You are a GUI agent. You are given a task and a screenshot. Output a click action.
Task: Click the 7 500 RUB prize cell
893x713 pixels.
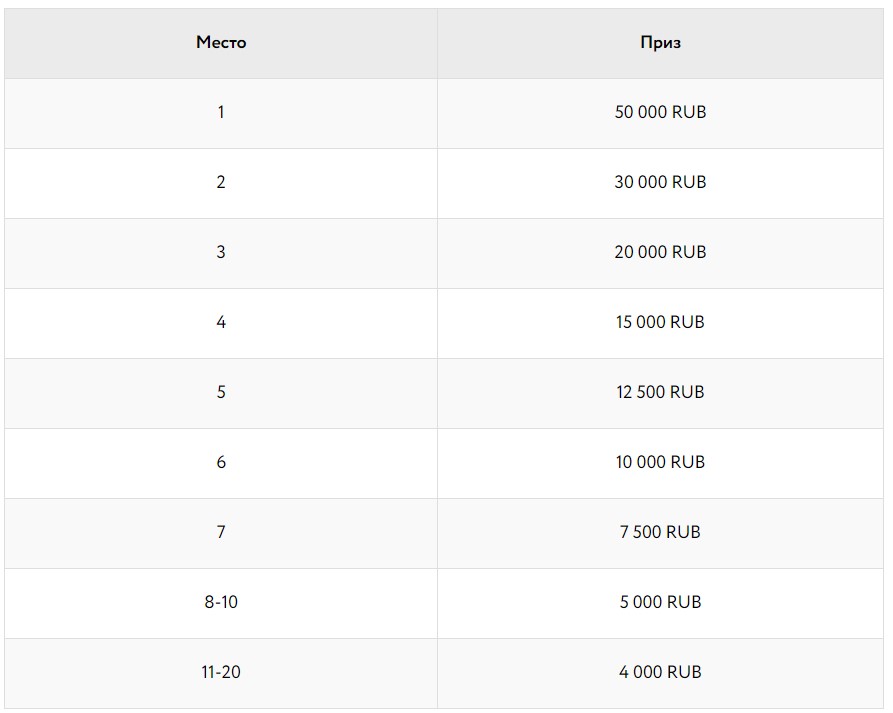(x=660, y=532)
